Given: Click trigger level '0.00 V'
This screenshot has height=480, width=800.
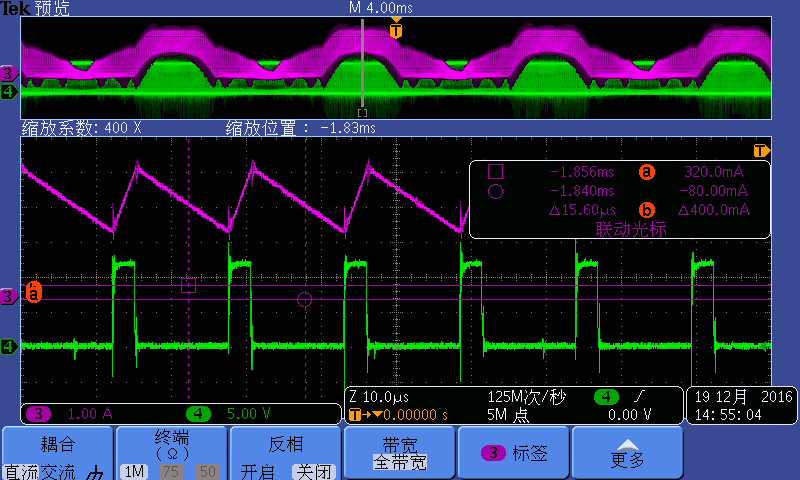Looking at the screenshot, I should 630,414.
